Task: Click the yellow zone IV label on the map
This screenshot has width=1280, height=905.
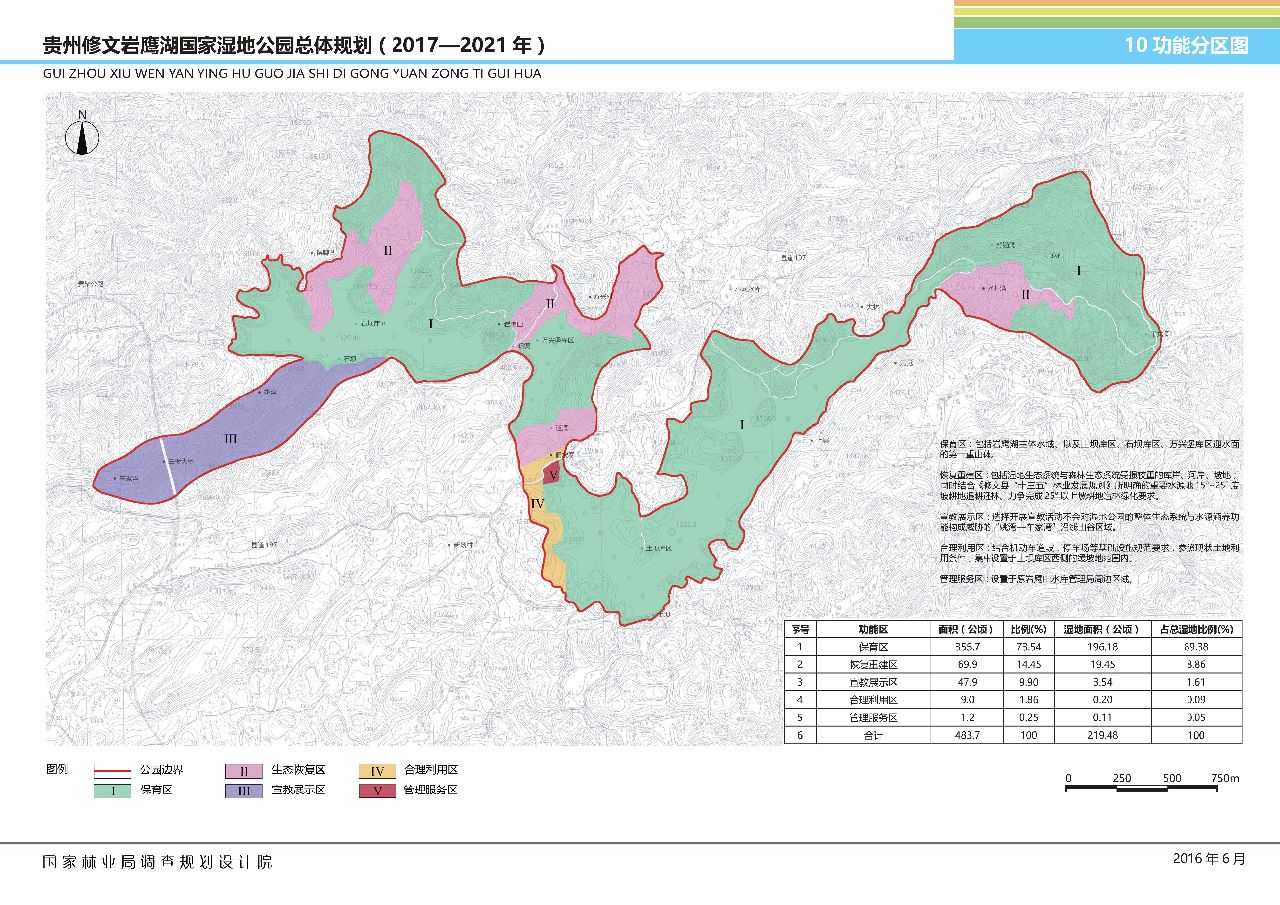Action: click(537, 504)
